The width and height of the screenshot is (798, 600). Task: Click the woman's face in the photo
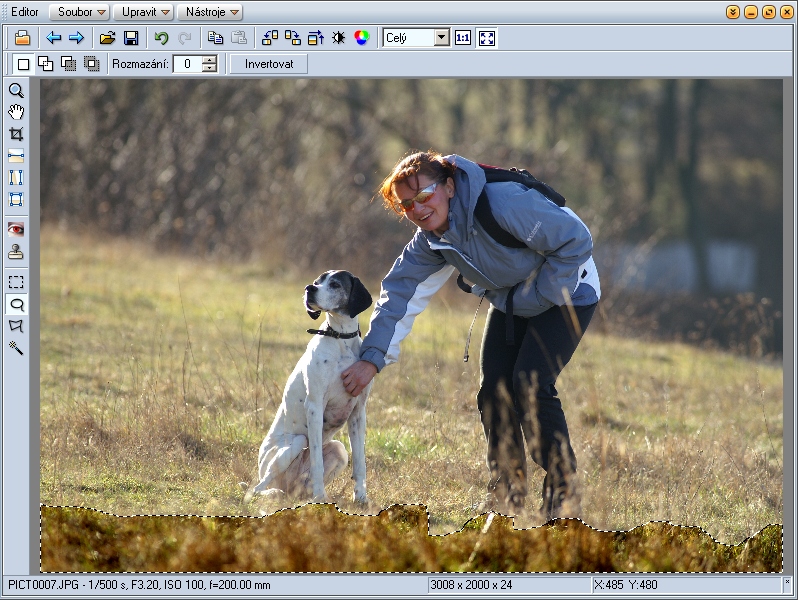(x=422, y=203)
